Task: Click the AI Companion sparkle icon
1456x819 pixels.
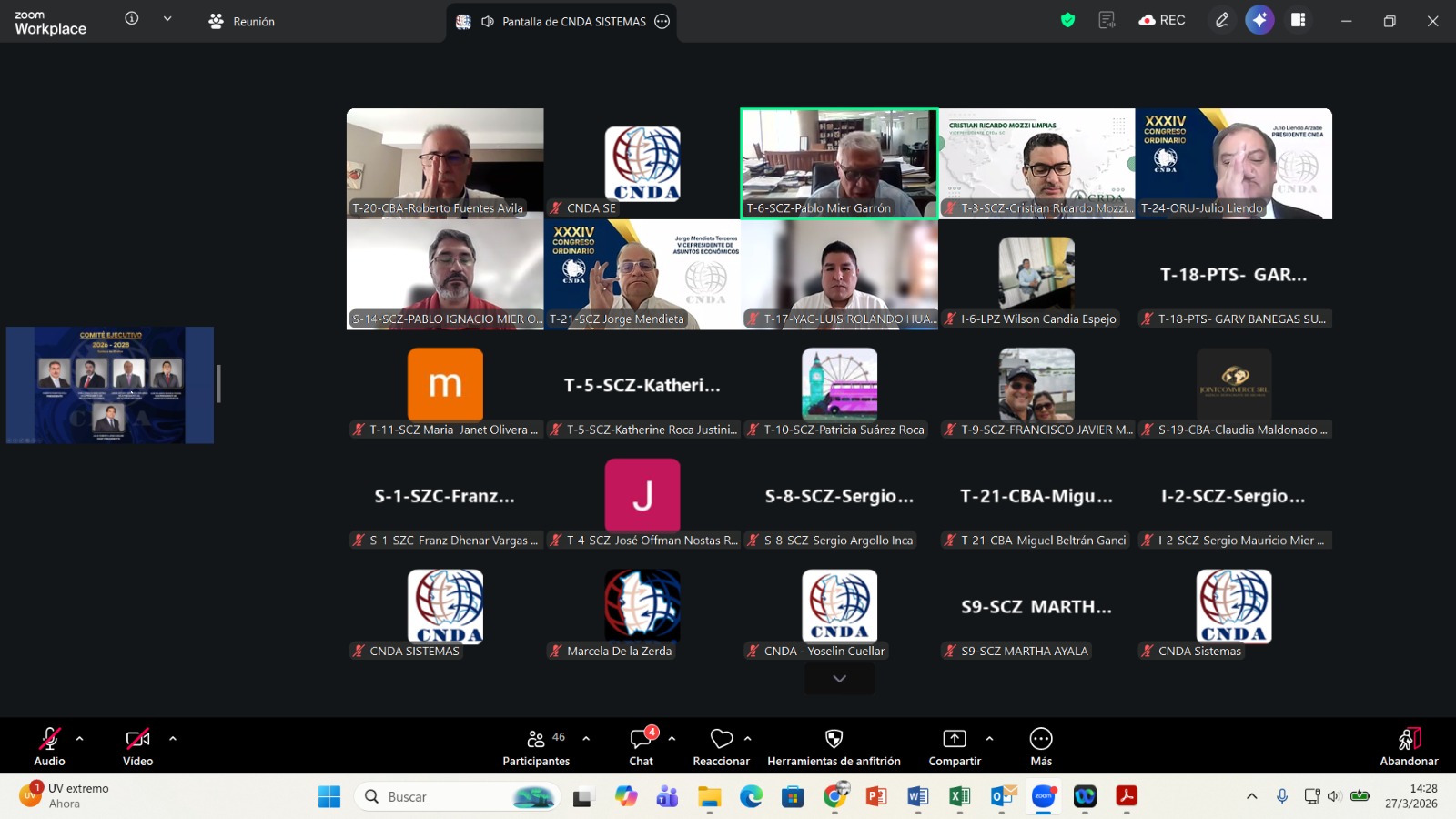Action: tap(1259, 20)
